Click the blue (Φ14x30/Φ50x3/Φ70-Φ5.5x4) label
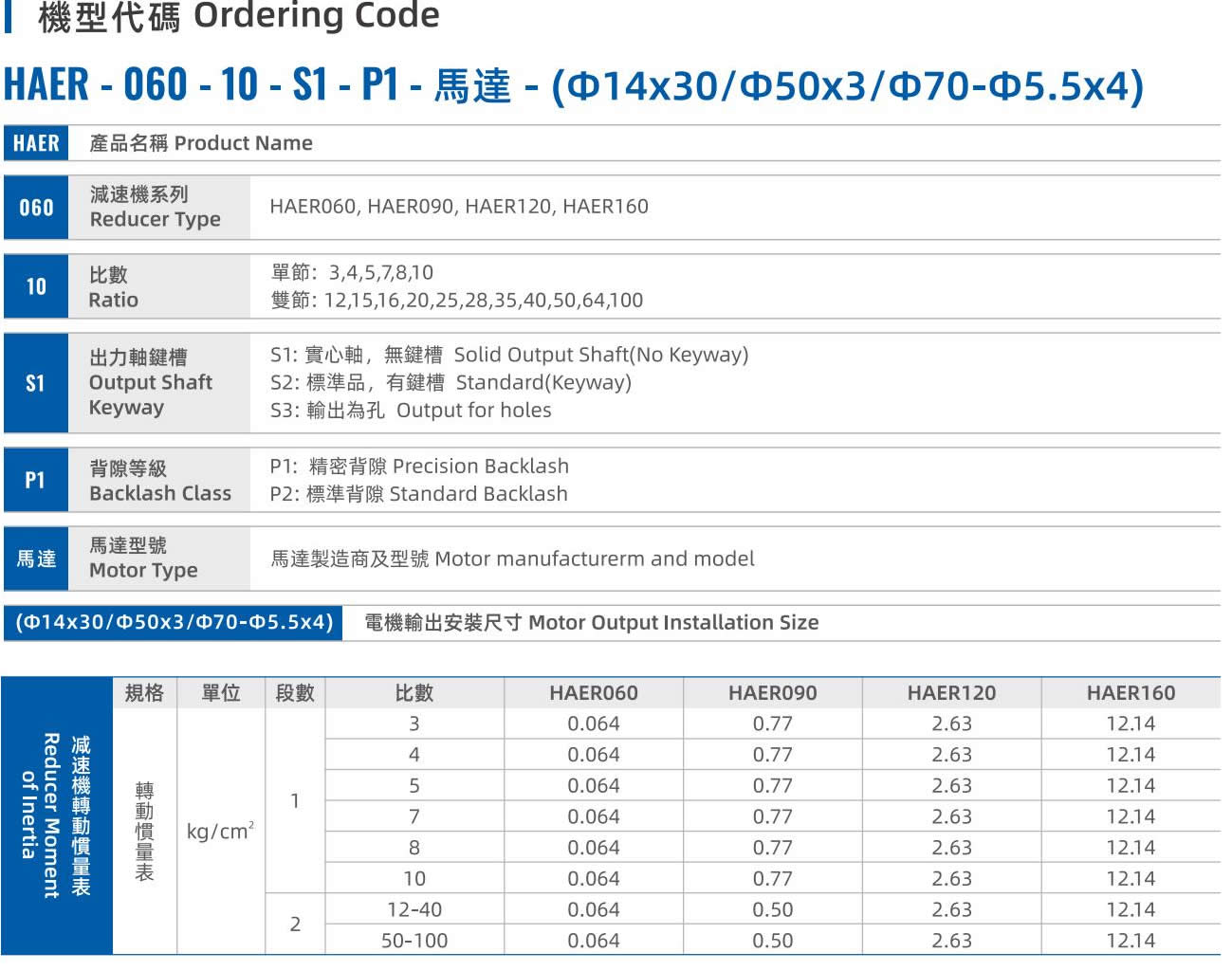Screen dimensions: 1232x971 [174, 622]
